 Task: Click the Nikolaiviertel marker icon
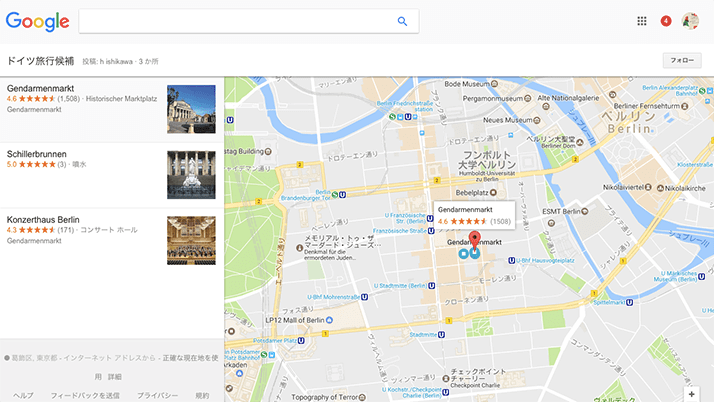coord(648,187)
